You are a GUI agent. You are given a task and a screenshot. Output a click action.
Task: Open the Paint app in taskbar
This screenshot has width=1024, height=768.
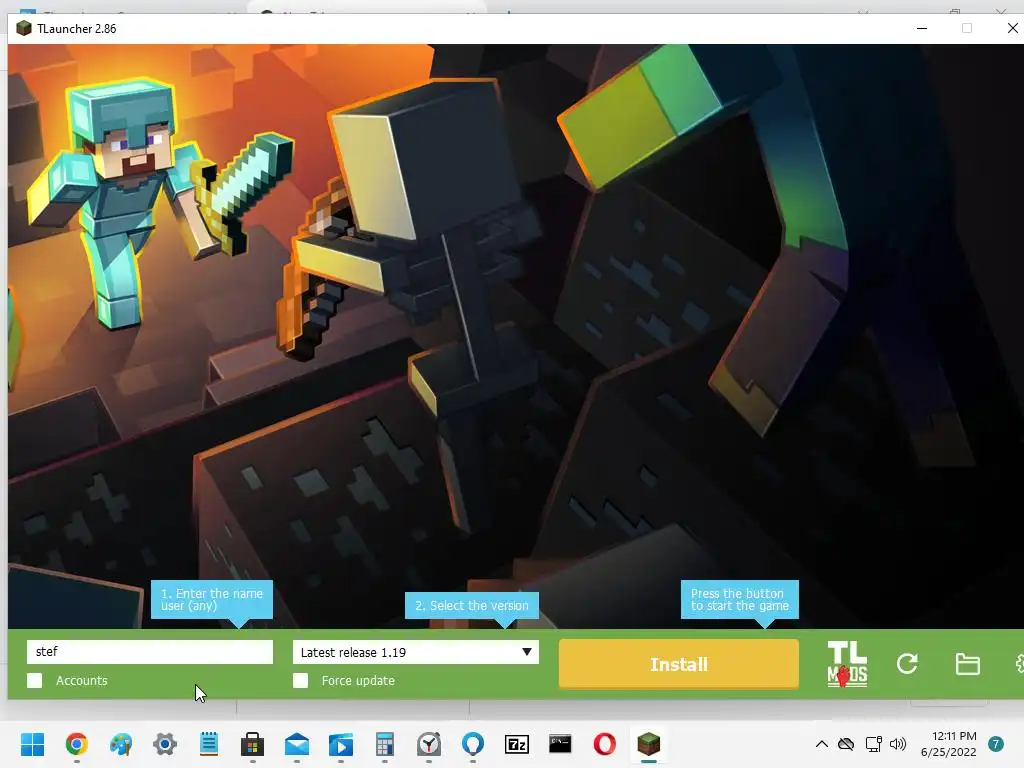tap(121, 744)
